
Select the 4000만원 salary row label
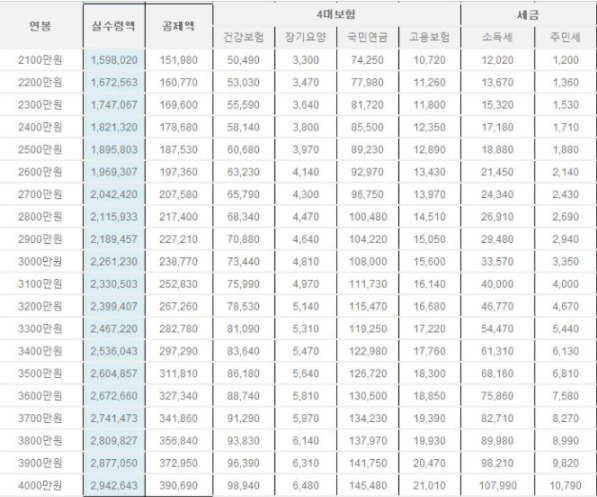point(40,486)
